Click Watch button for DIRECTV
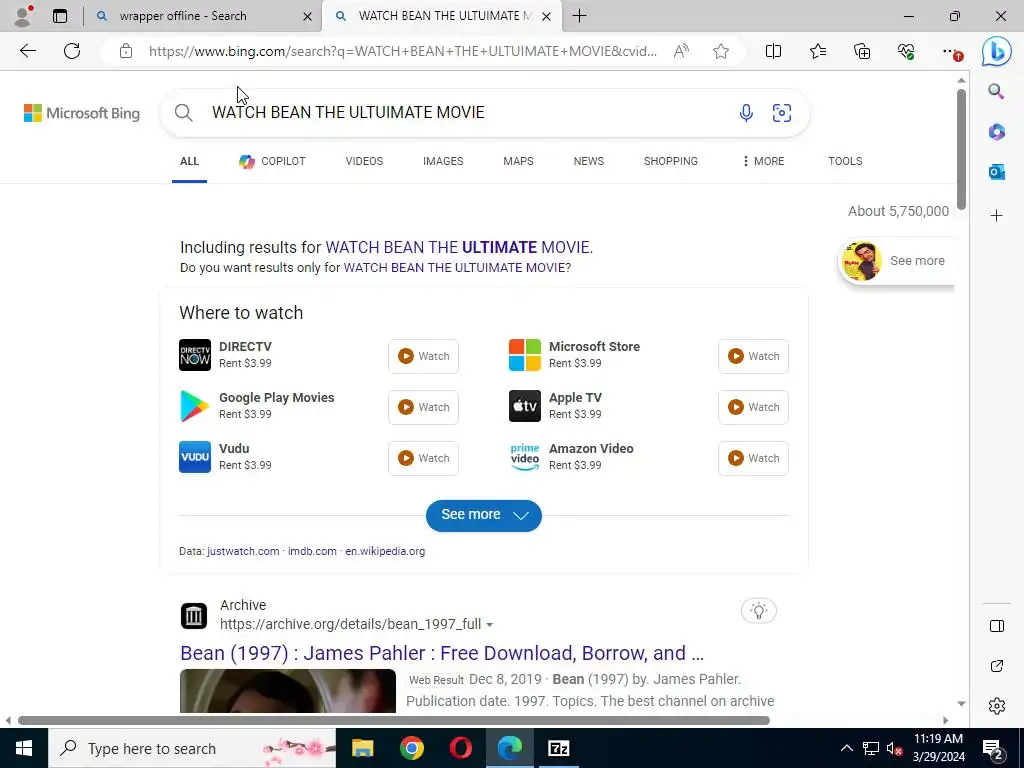The width and height of the screenshot is (1024, 768). click(423, 356)
